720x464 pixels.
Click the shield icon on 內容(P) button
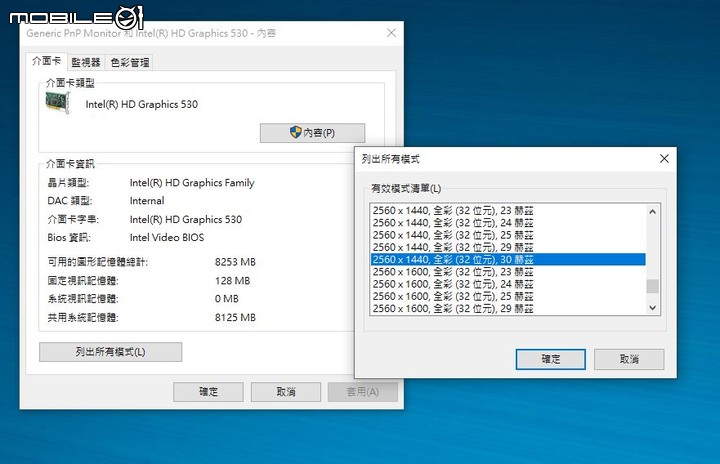pos(296,132)
